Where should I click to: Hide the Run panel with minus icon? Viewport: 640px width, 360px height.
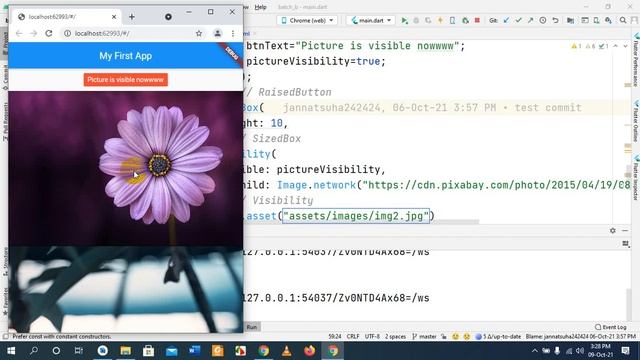pyautogui.click(x=625, y=231)
